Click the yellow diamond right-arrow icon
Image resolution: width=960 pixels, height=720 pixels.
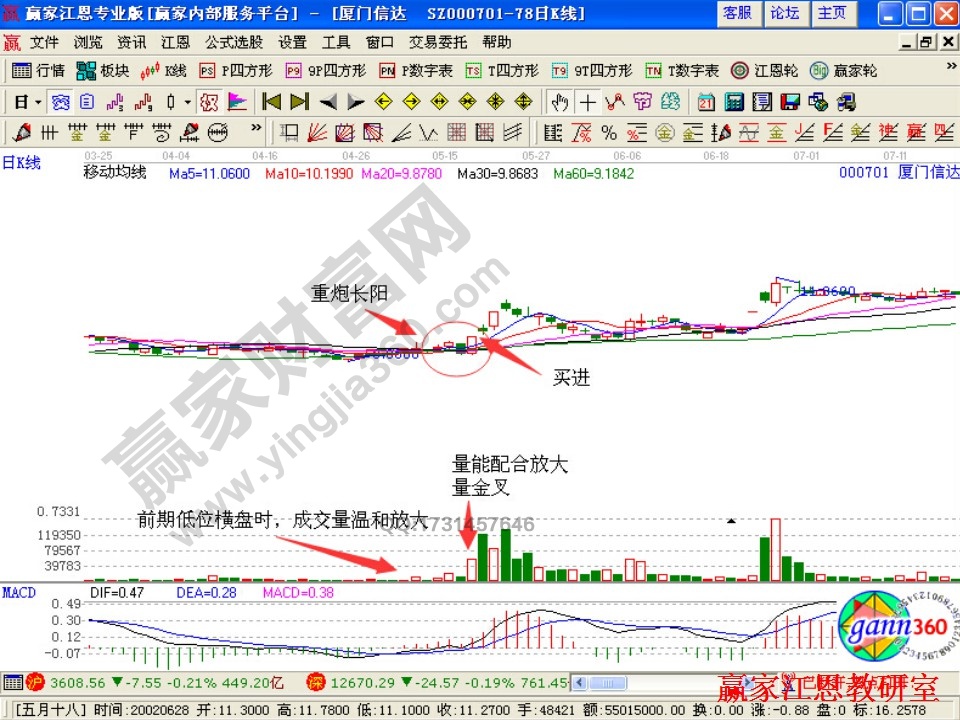(x=411, y=102)
